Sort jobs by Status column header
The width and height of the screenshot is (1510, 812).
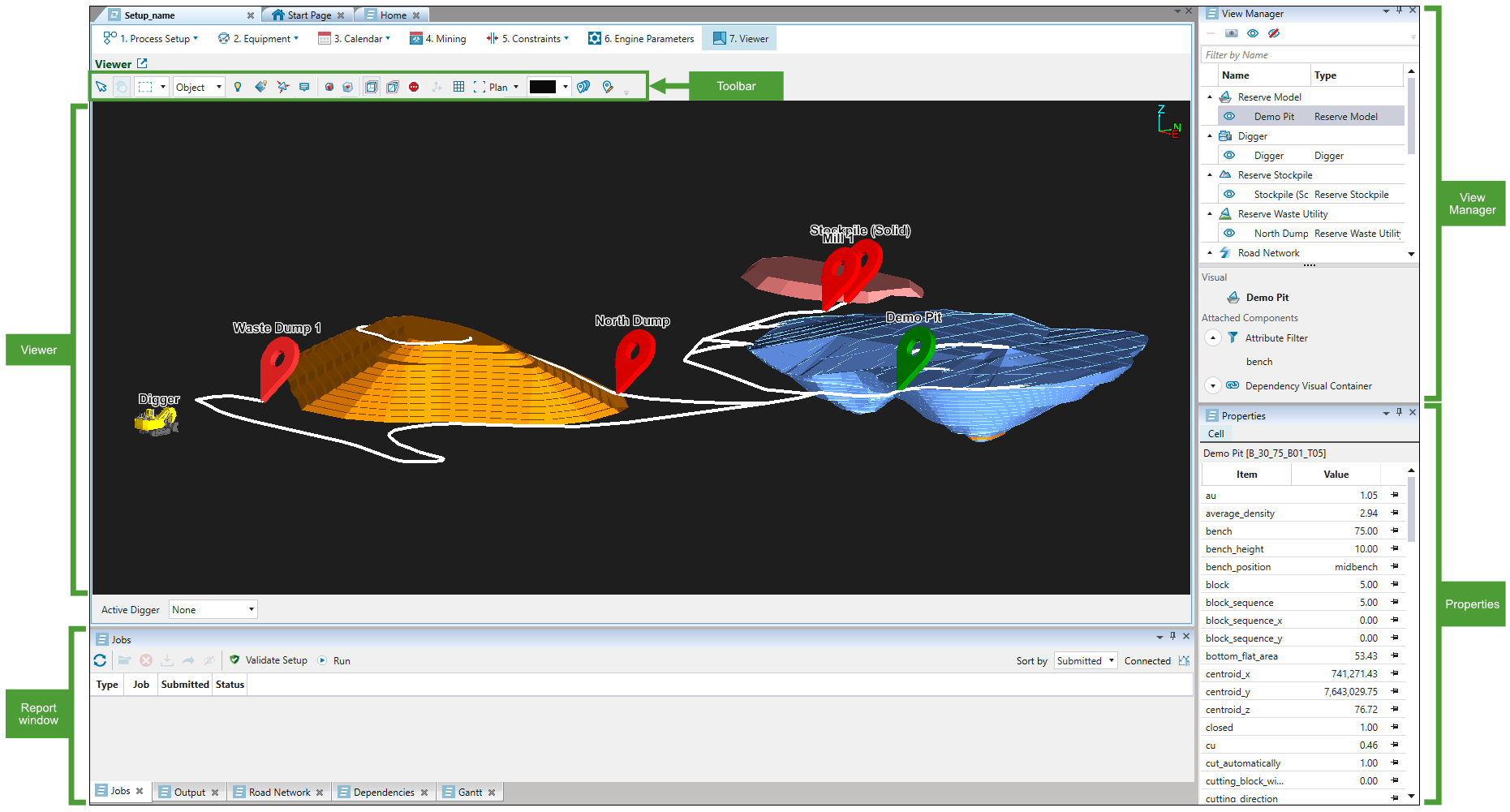point(230,685)
